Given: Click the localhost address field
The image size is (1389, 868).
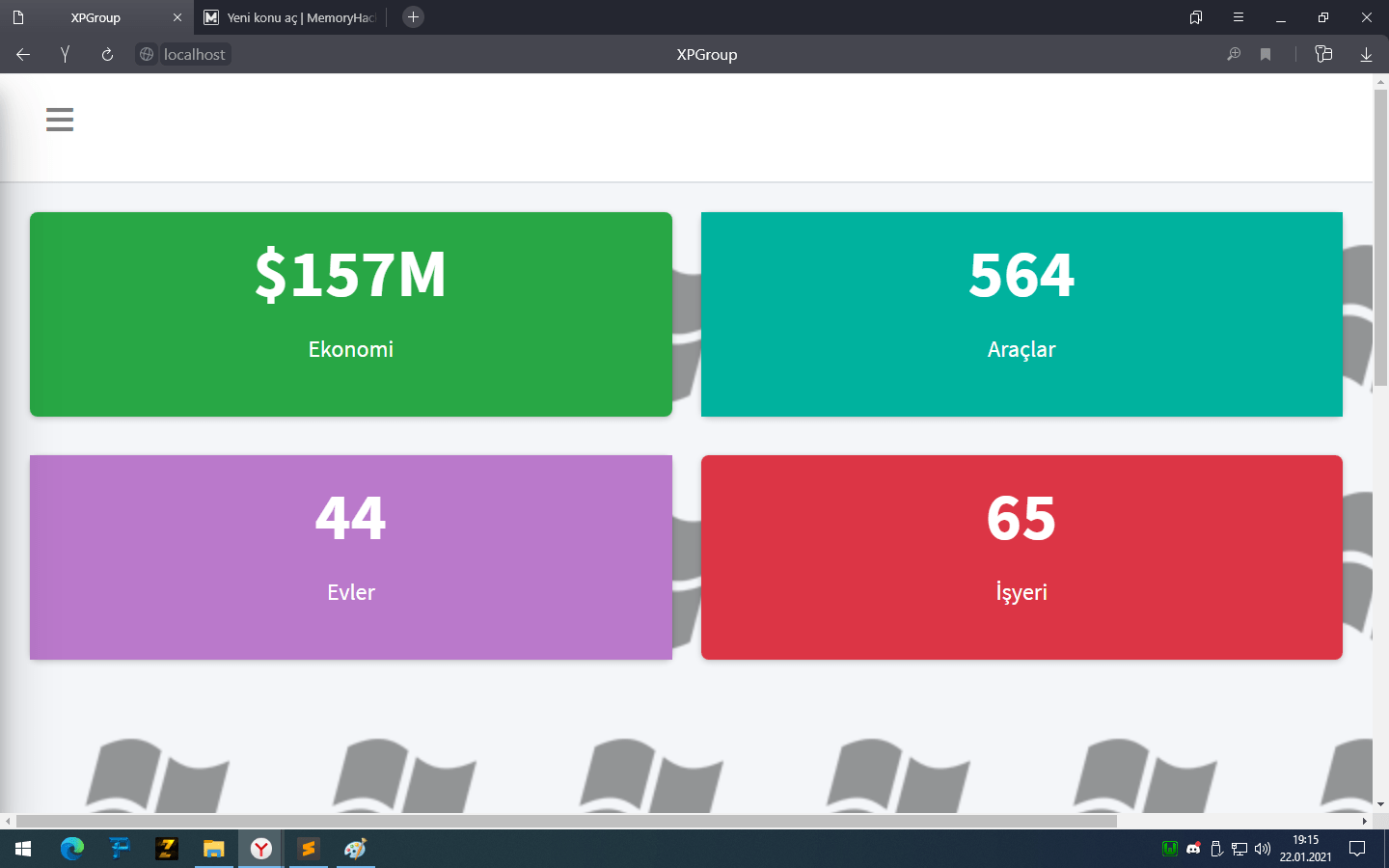Looking at the screenshot, I should tap(183, 55).
